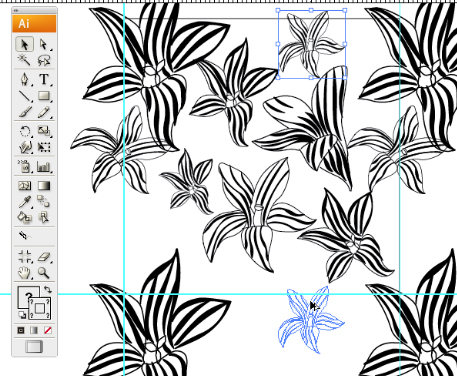Viewport: 457px width, 376px height.
Task: Choose the Warp tool
Action: coord(25,147)
